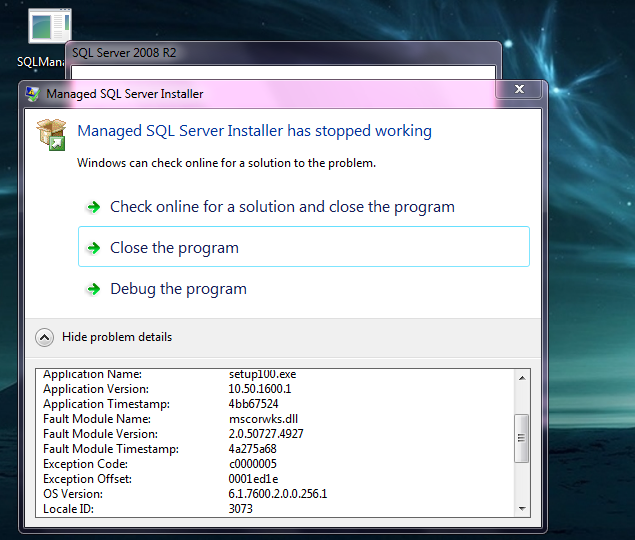635x540 pixels.
Task: Close the Managed SQL Server Installer dialog
Action: (519, 89)
